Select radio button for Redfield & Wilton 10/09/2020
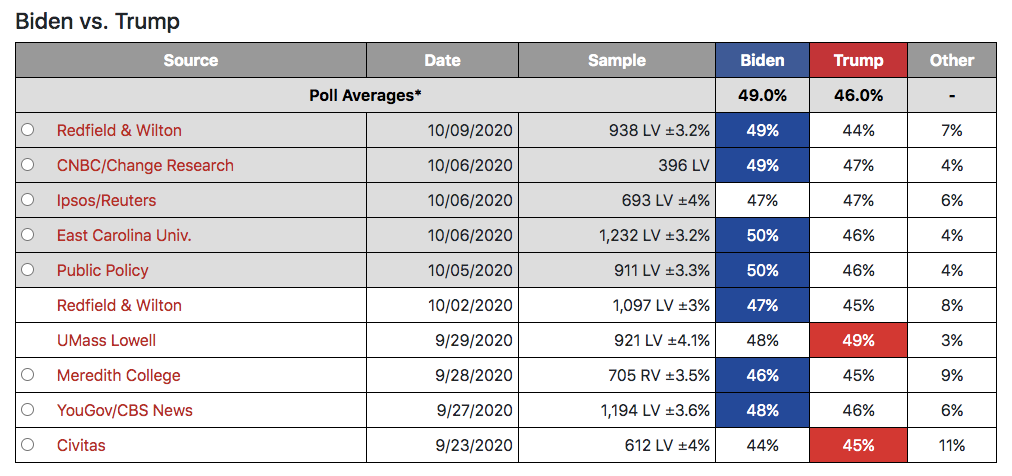The width and height of the screenshot is (1012, 476). (x=27, y=130)
